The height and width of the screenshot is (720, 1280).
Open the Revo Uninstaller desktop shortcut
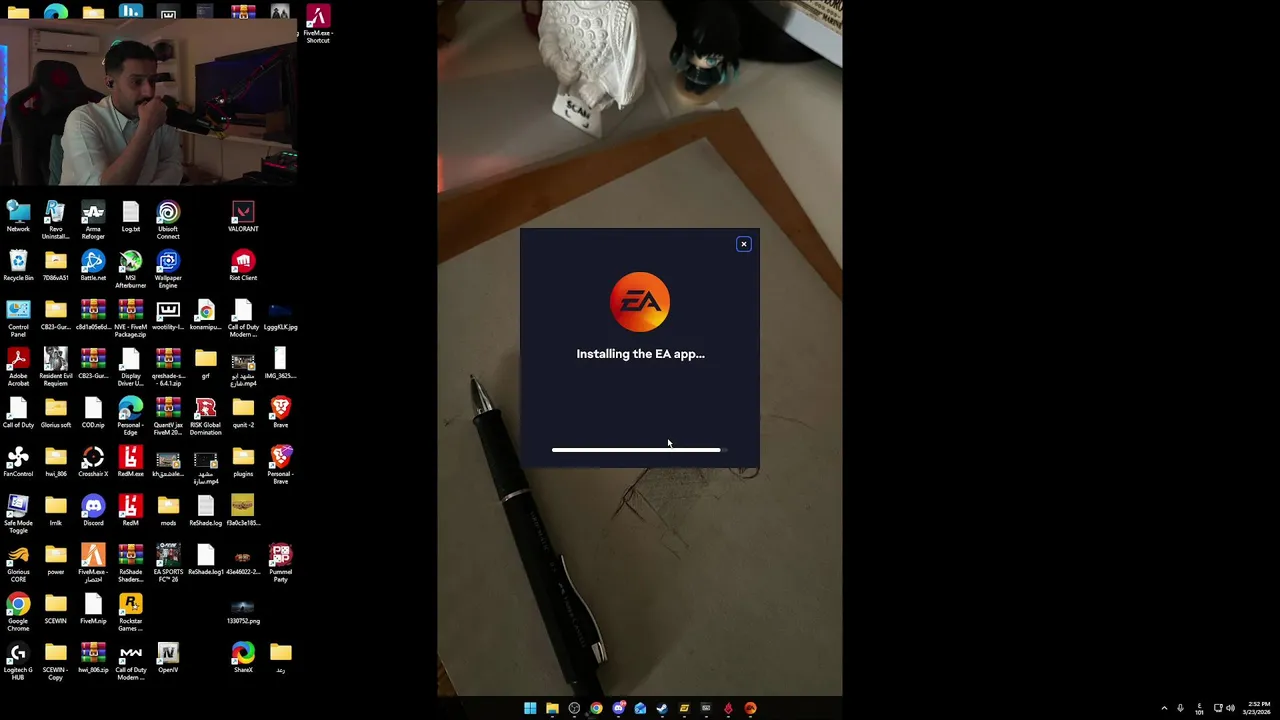point(55,220)
